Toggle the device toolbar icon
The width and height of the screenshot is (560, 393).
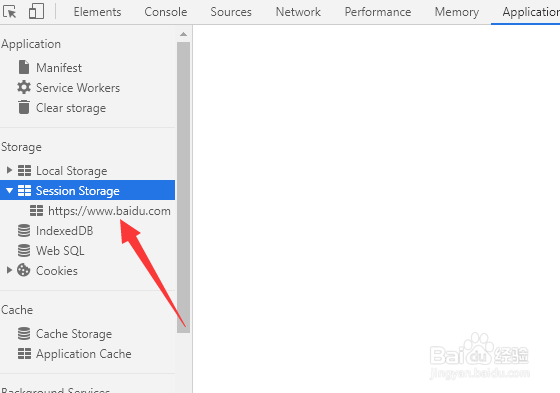(36, 11)
